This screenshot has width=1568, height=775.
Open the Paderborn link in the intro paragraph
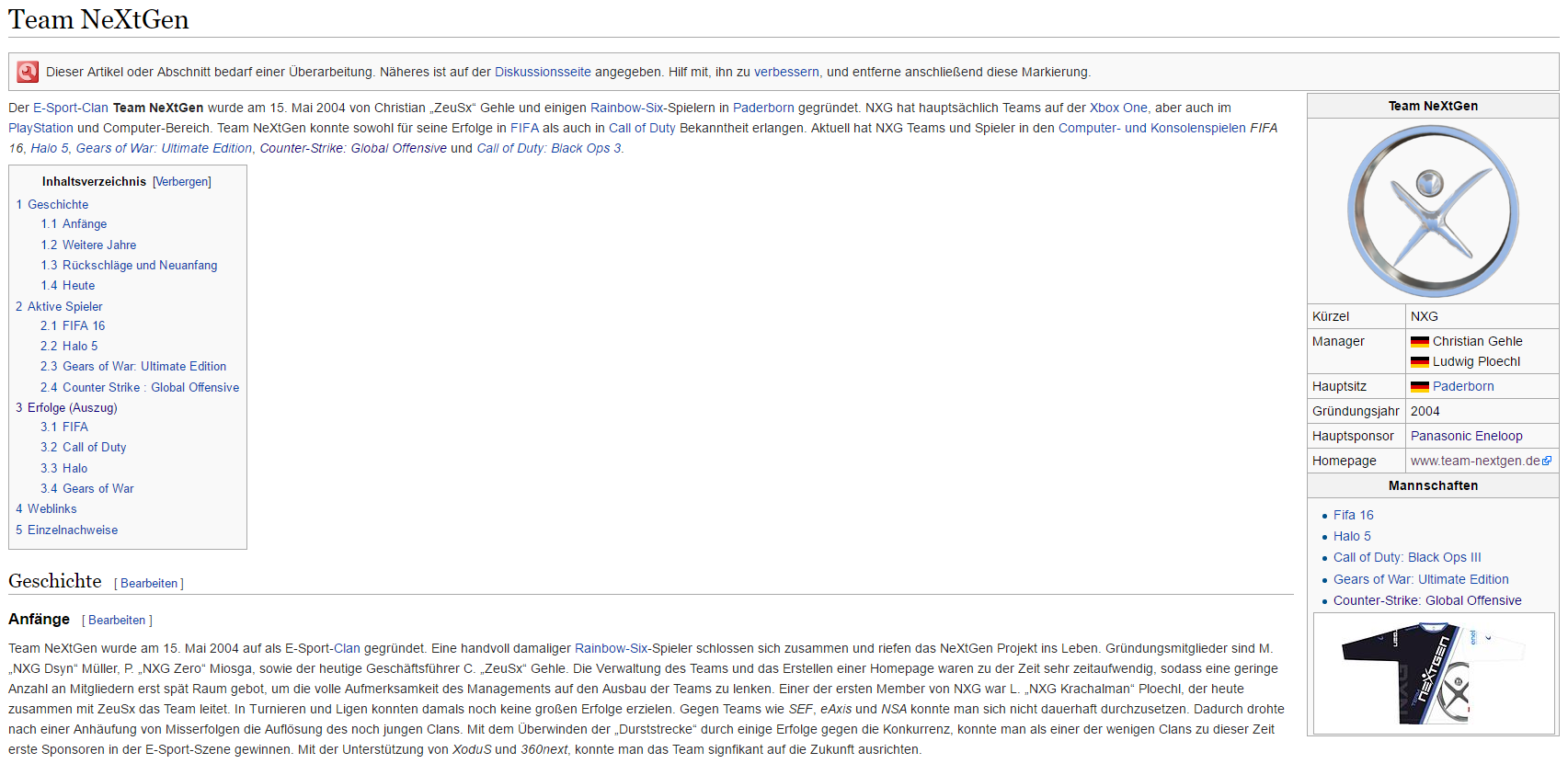click(x=763, y=108)
